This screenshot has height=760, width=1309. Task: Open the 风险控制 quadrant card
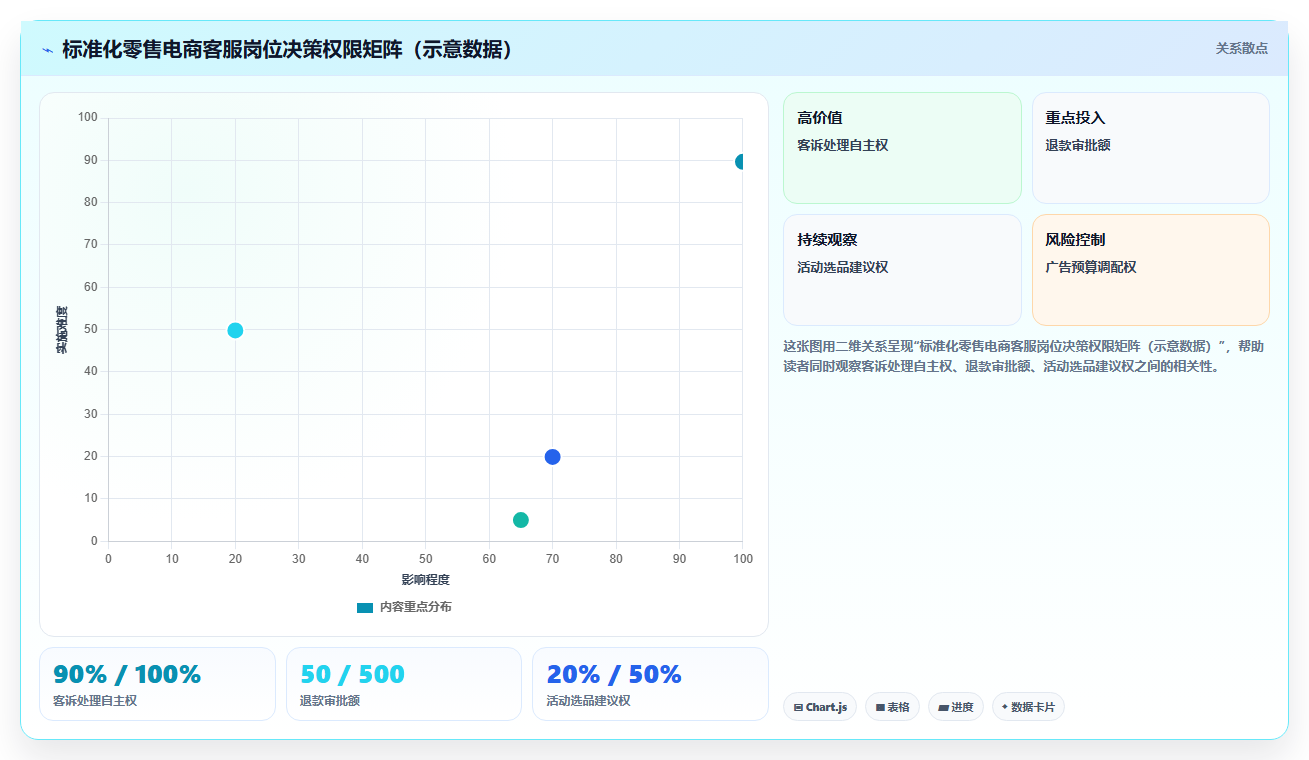pyautogui.click(x=1150, y=270)
